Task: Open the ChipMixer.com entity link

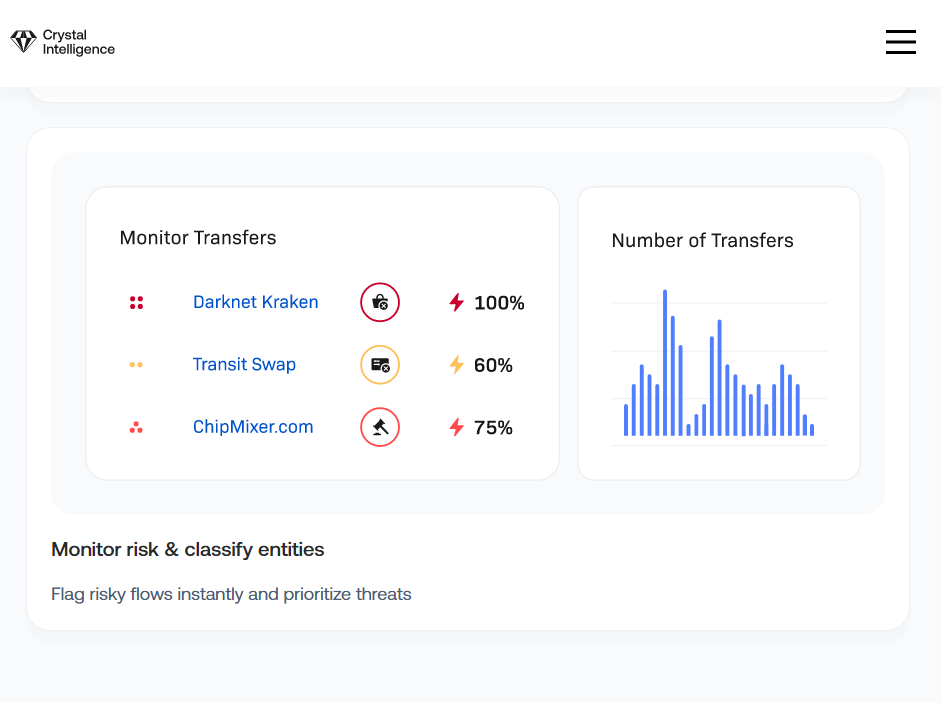Action: click(x=253, y=427)
